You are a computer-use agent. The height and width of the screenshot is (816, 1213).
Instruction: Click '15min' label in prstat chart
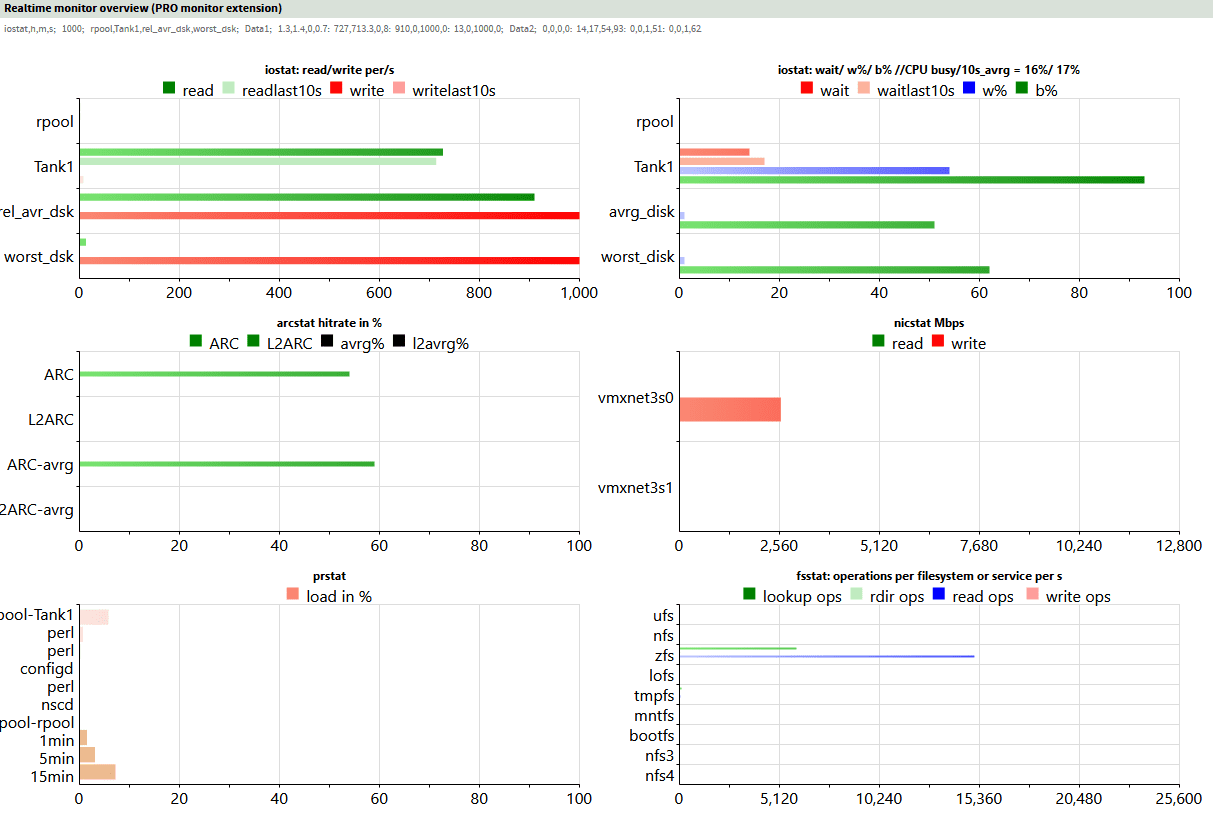pyautogui.click(x=52, y=776)
